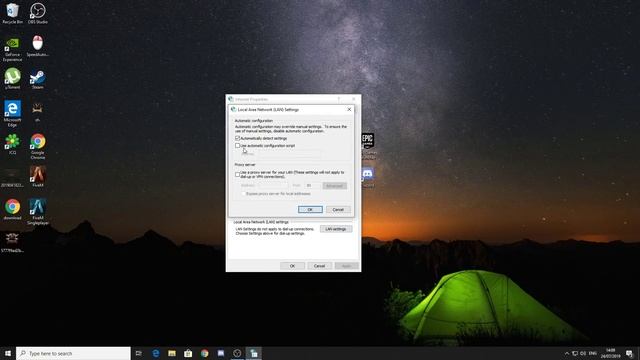This screenshot has height=360, width=640.
Task: Launch Steam from the desktop
Action: click(x=38, y=77)
